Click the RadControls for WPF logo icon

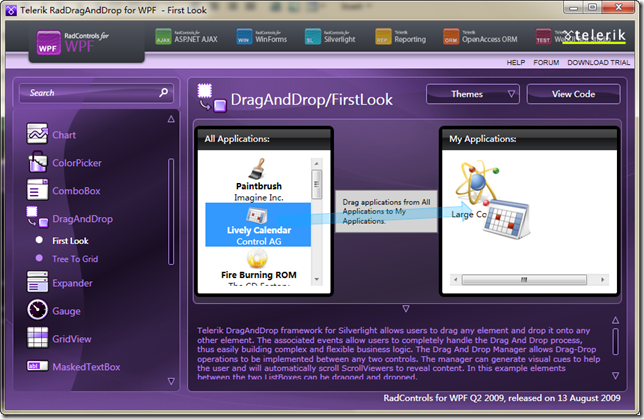click(x=48, y=43)
